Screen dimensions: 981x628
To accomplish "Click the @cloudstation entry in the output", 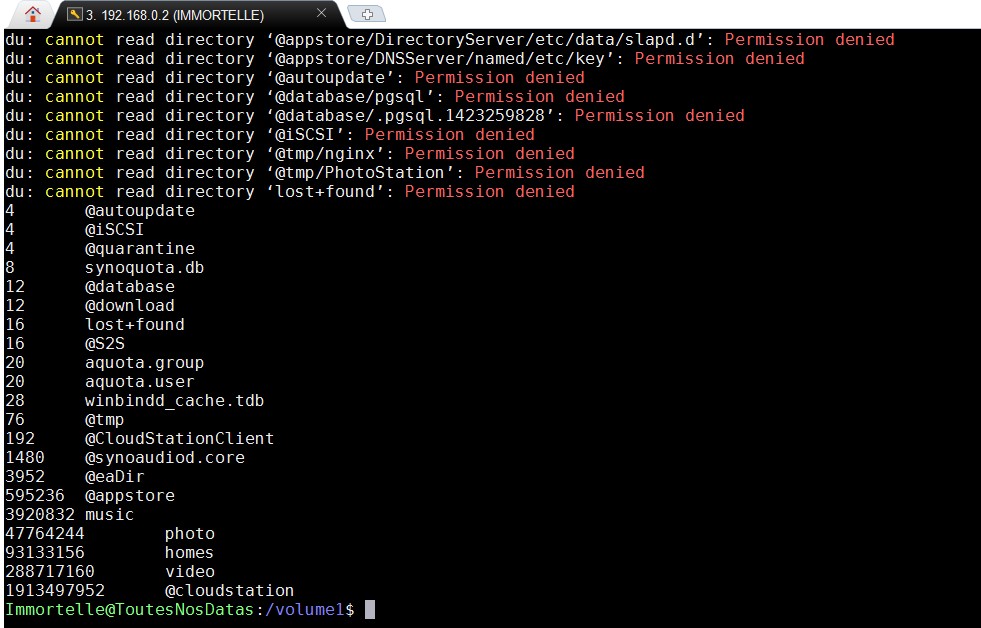I will pyautogui.click(x=229, y=590).
